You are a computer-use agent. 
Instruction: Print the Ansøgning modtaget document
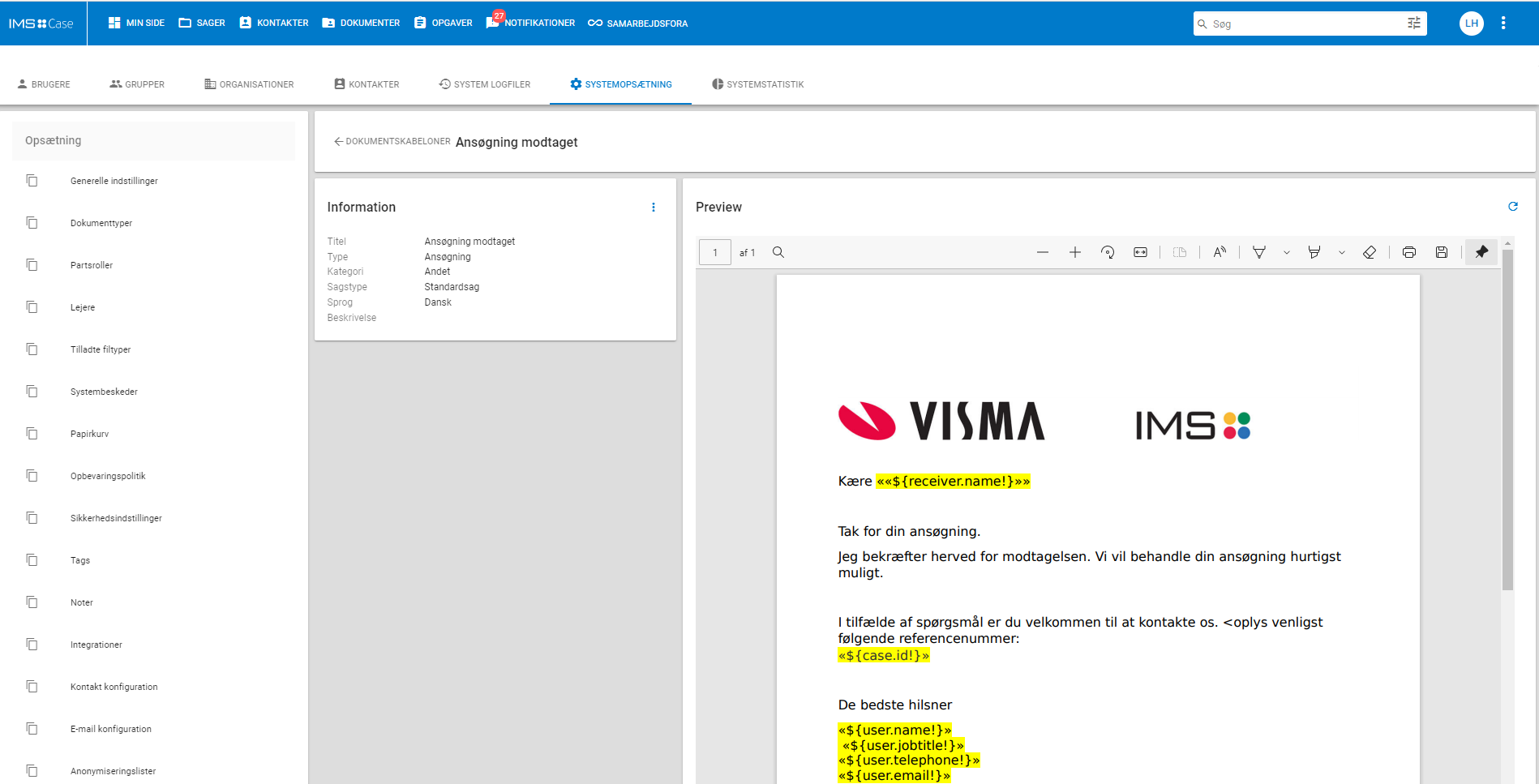coord(1409,252)
